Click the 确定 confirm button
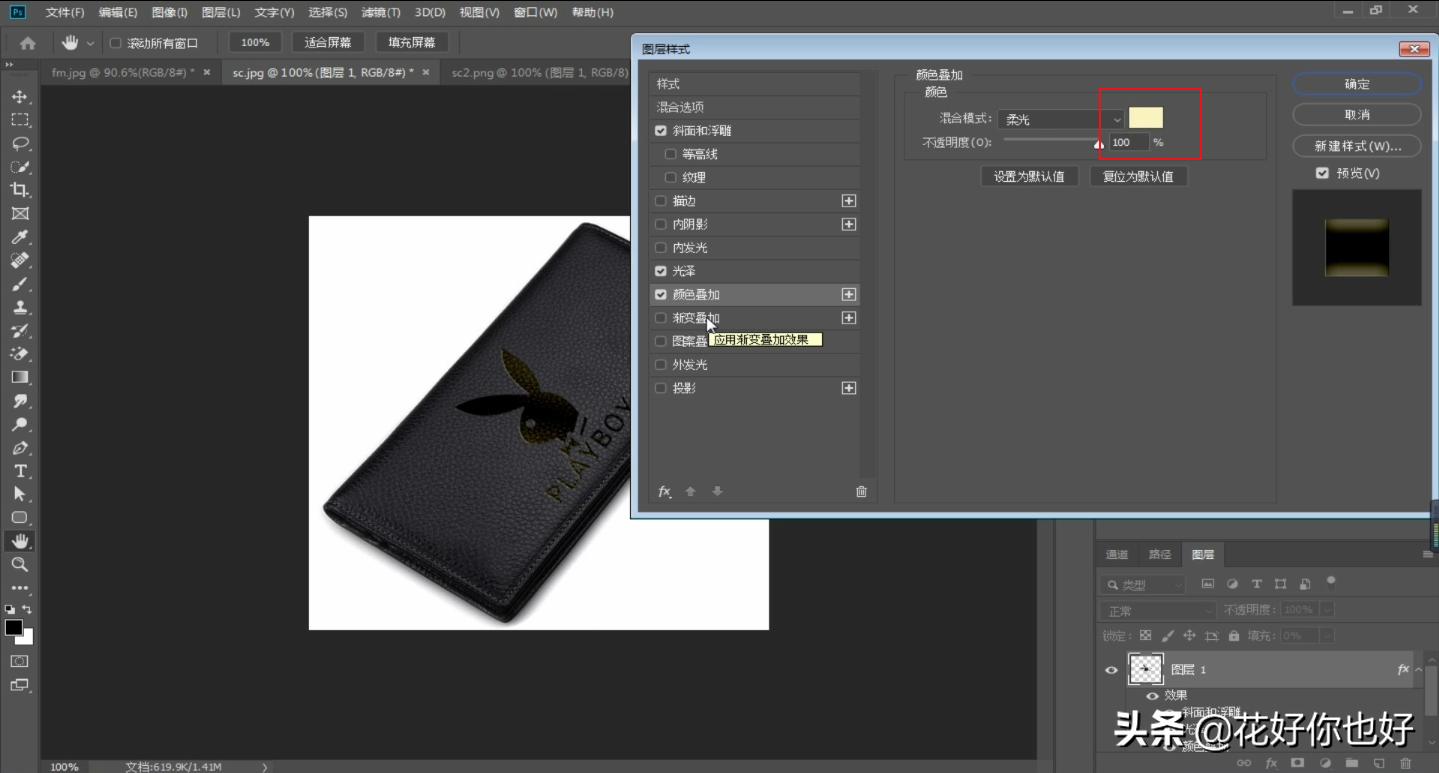 click(x=1356, y=84)
